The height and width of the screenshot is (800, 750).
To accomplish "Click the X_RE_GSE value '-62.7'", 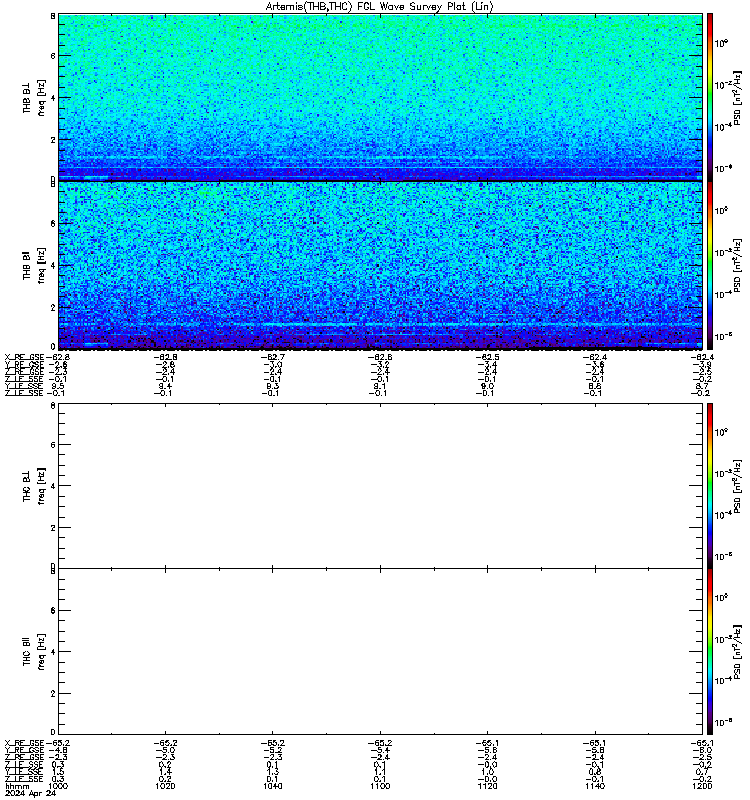I will [273, 357].
